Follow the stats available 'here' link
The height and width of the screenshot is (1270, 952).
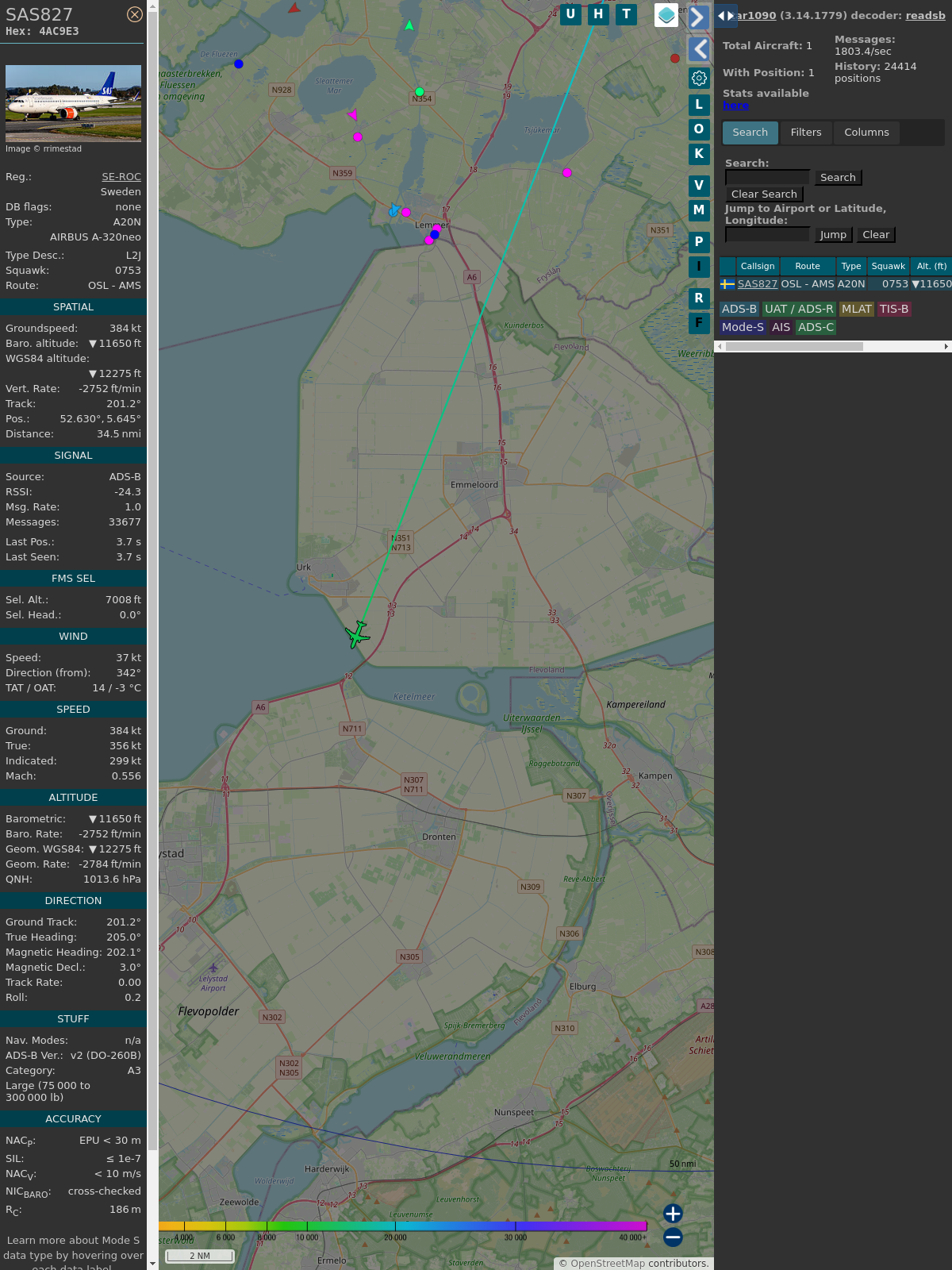[735, 106]
